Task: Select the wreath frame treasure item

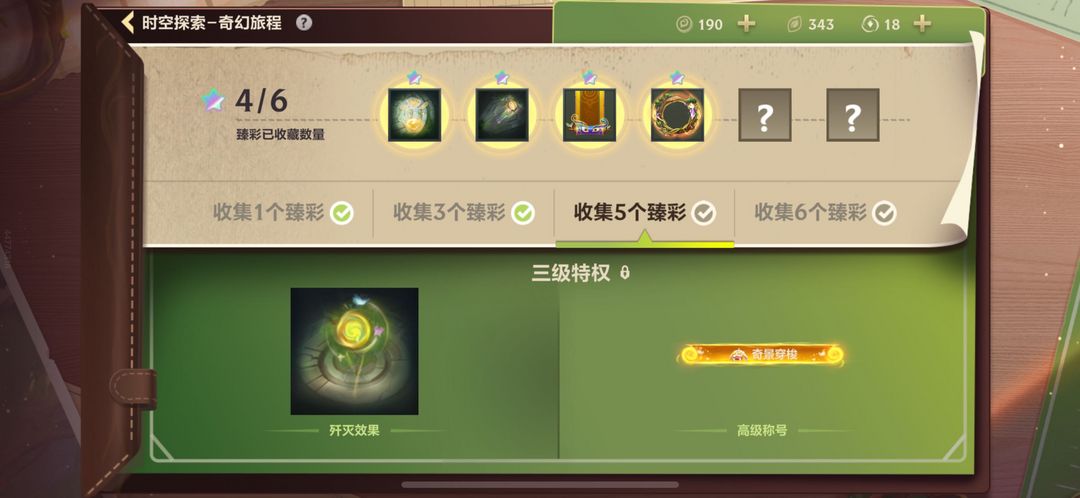Action: click(678, 115)
